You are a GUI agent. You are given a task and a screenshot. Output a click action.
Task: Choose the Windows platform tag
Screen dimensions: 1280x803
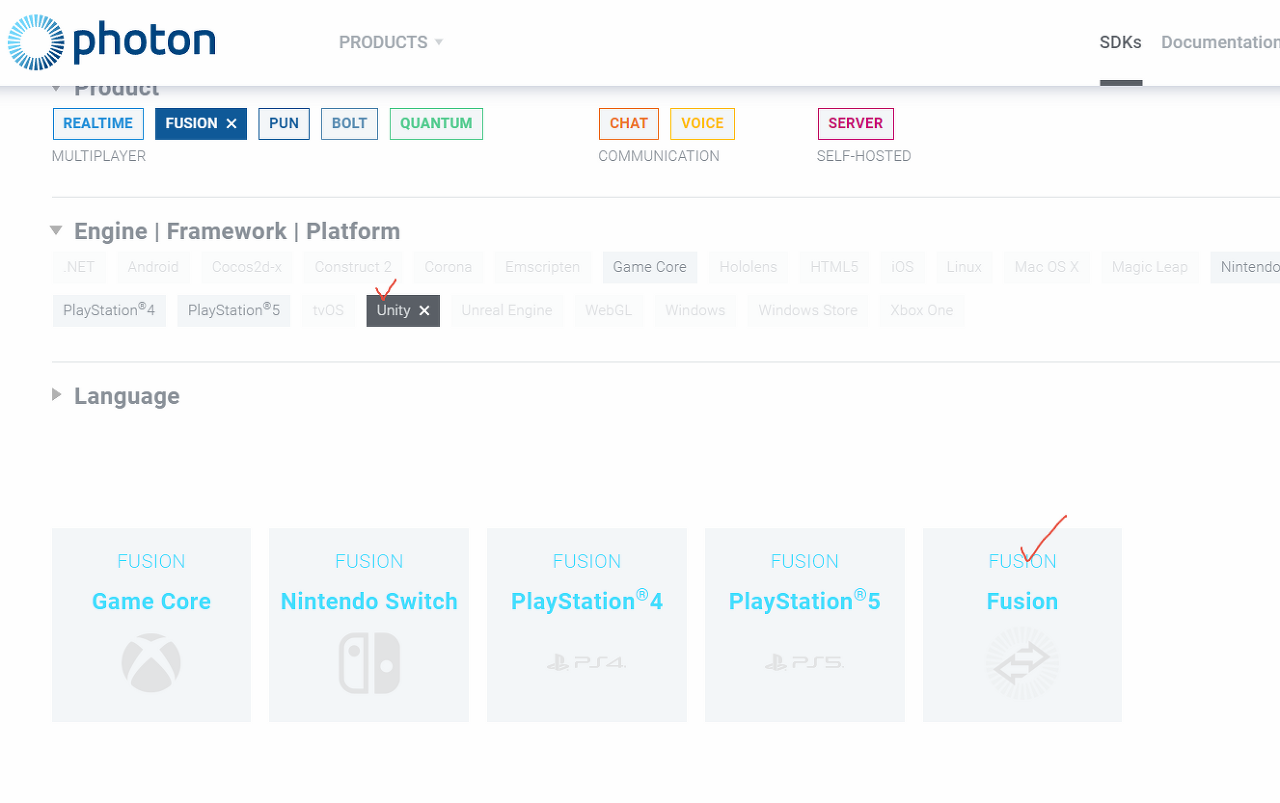[695, 310]
